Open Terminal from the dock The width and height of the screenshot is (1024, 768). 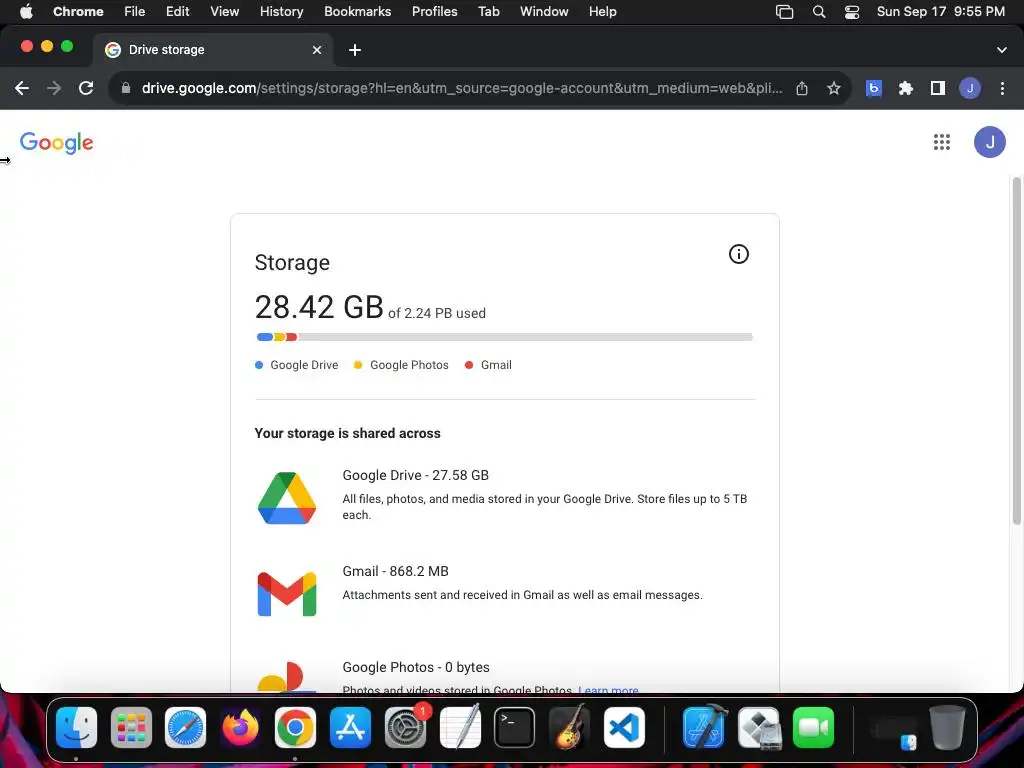[x=514, y=727]
